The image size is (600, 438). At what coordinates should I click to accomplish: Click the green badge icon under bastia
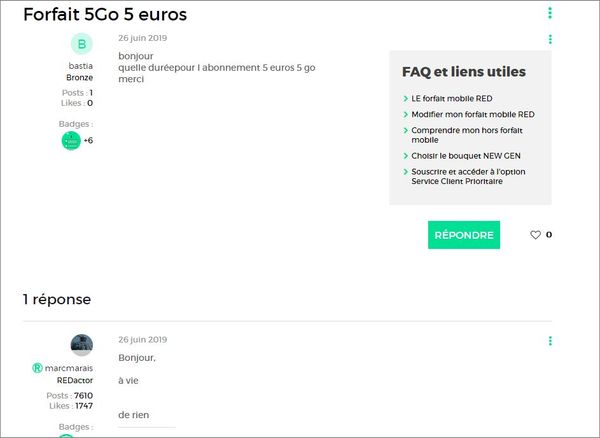coord(71,141)
